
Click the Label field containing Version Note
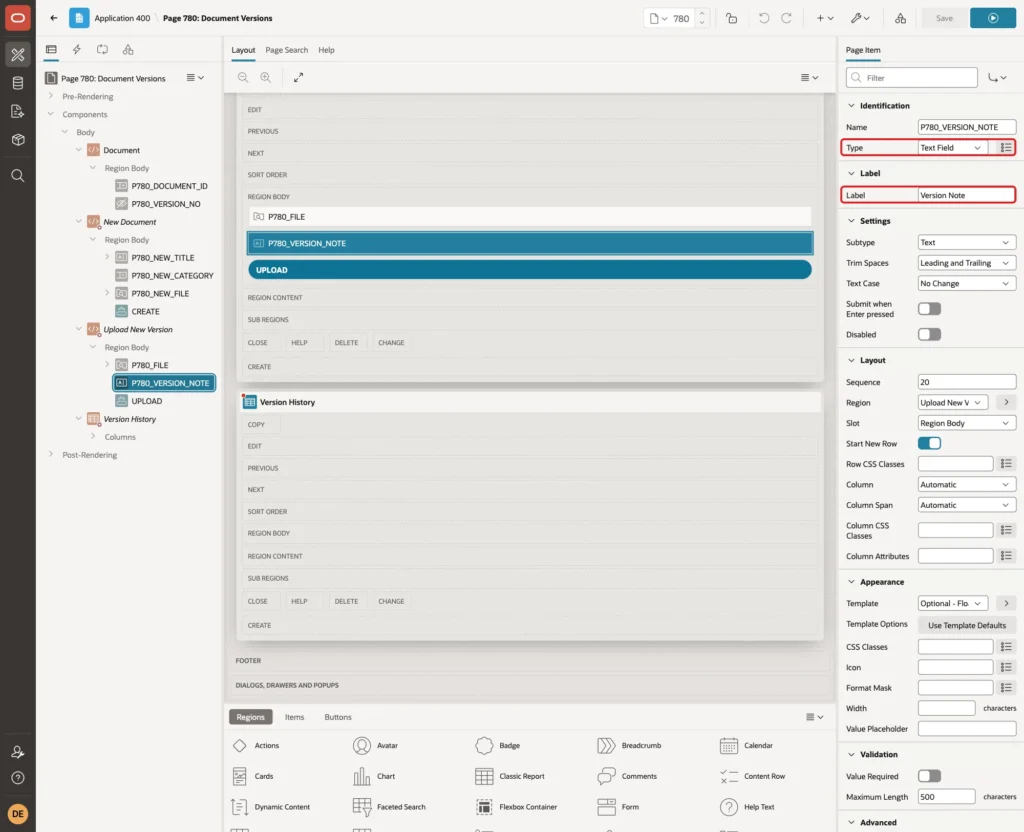click(967, 195)
